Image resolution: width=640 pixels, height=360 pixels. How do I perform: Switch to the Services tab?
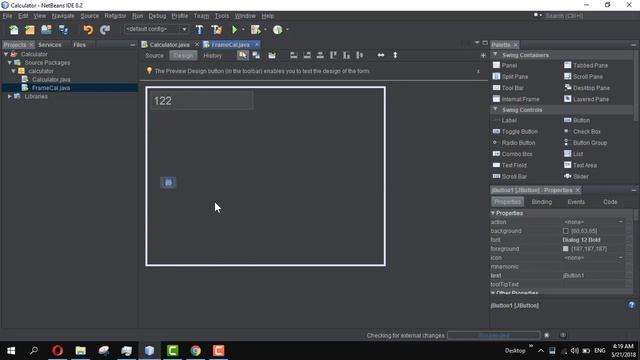[x=50, y=44]
